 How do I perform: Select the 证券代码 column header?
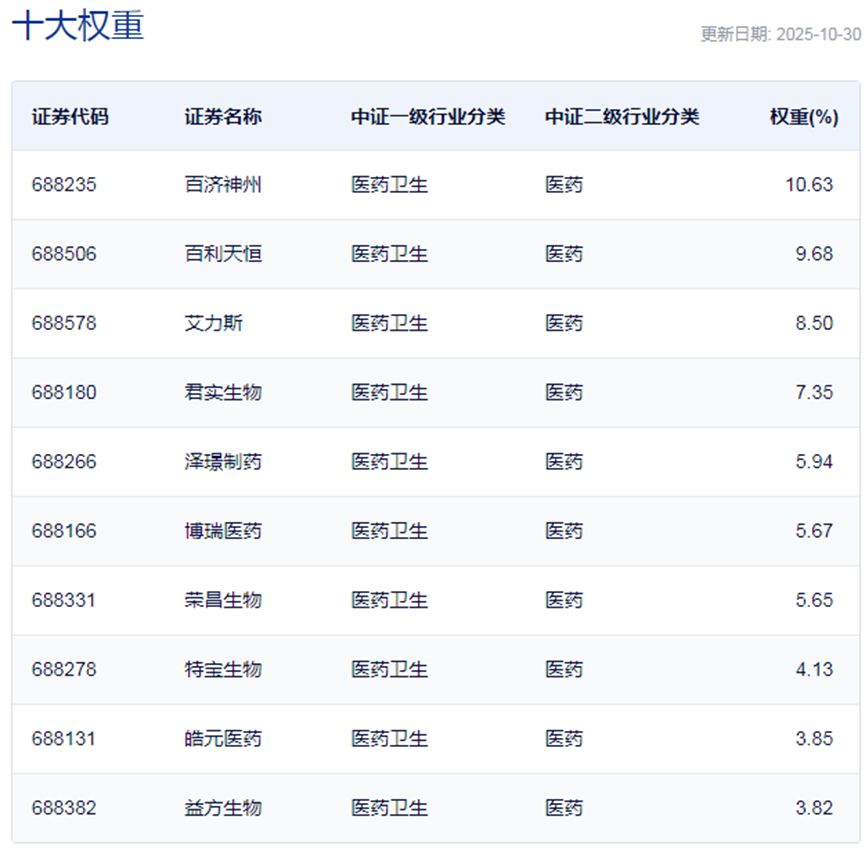pyautogui.click(x=70, y=116)
